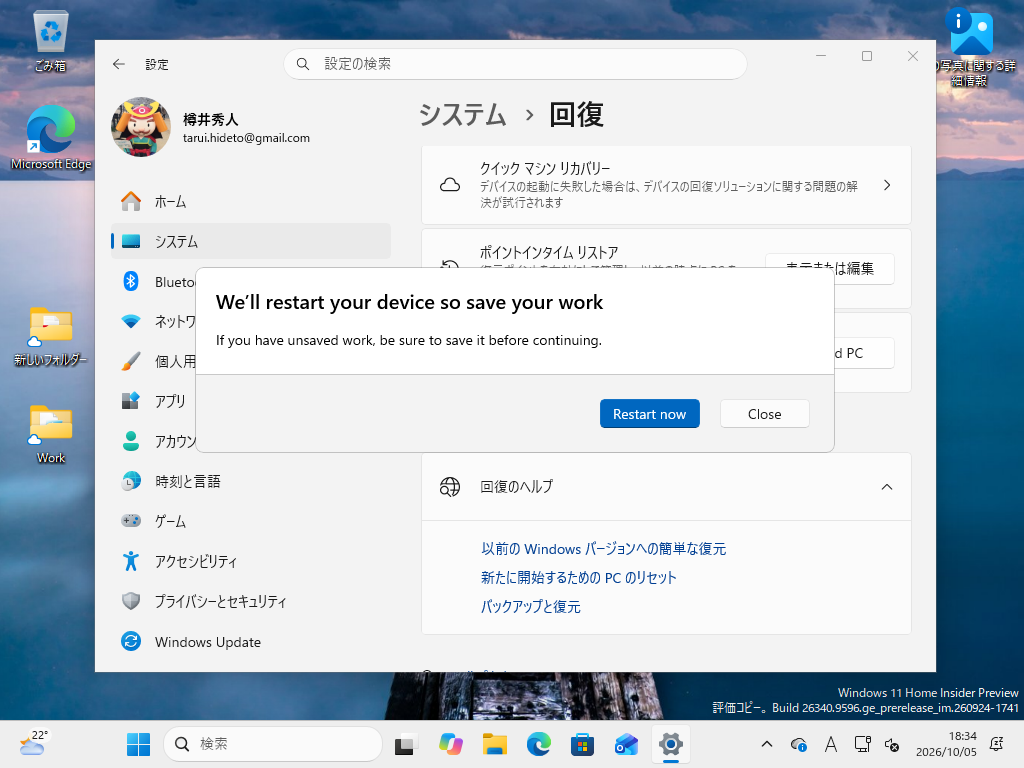Go back with Settings back arrow
This screenshot has height=768, width=1024.
click(119, 64)
